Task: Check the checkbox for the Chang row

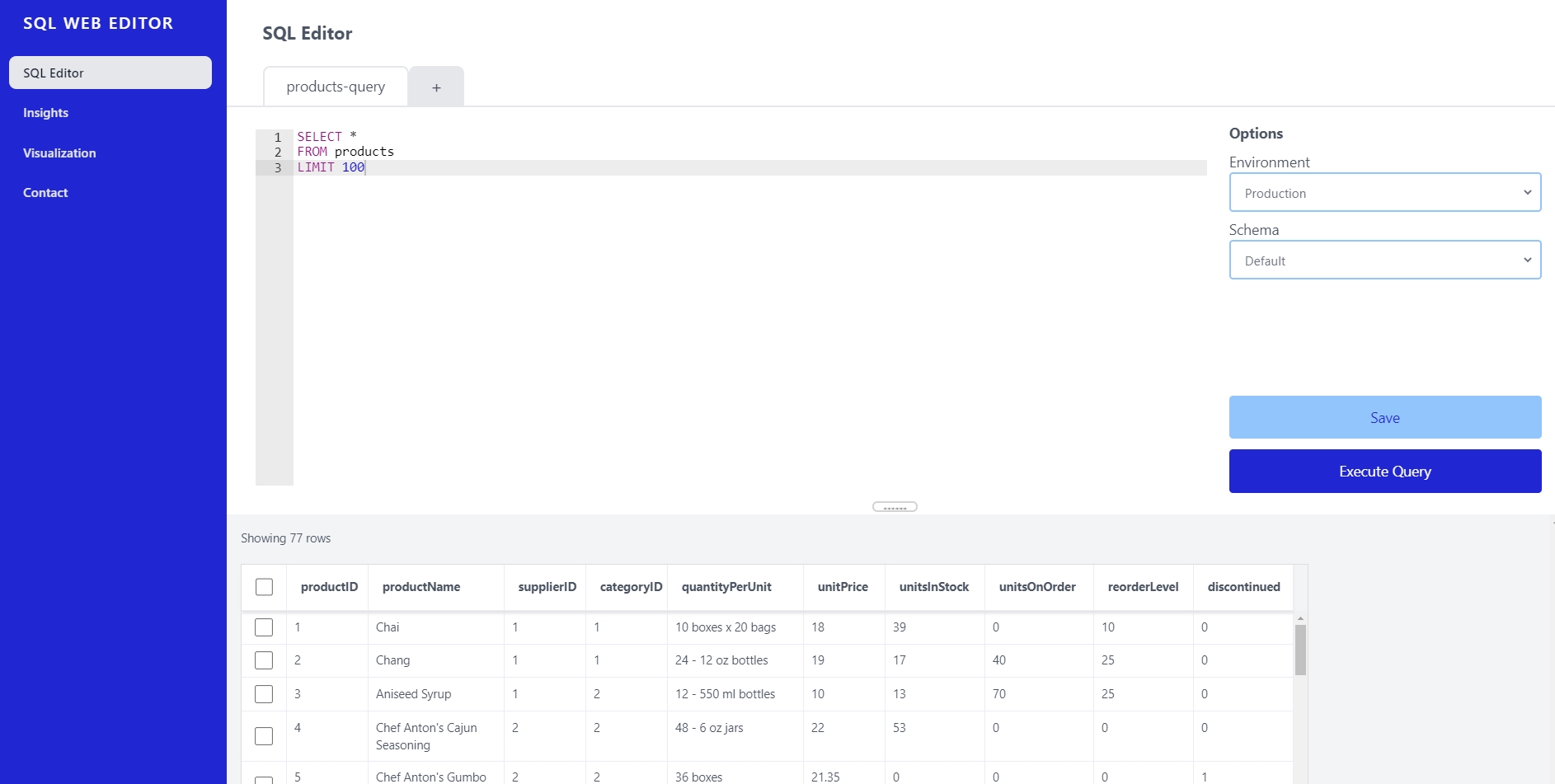Action: click(x=264, y=660)
